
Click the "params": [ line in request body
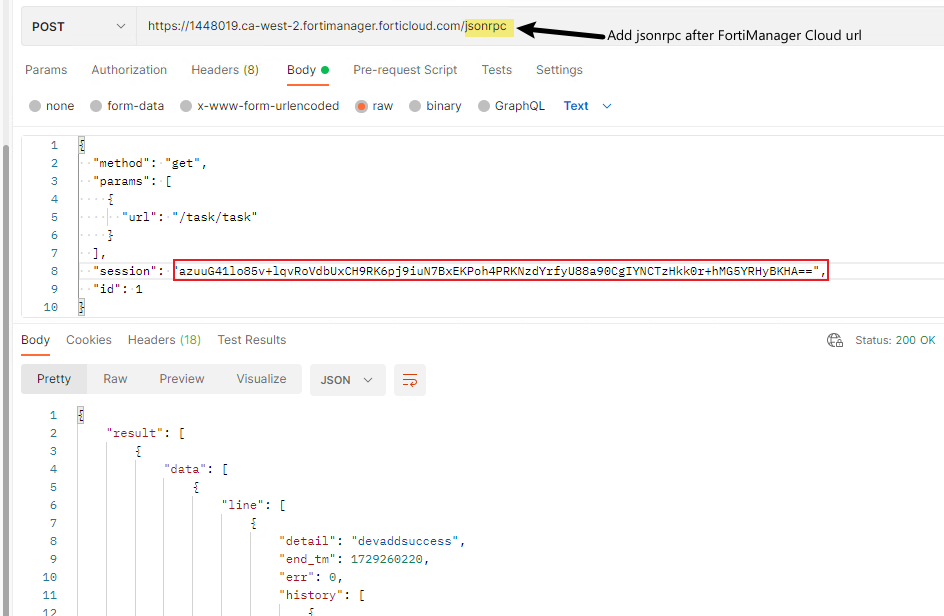point(132,181)
